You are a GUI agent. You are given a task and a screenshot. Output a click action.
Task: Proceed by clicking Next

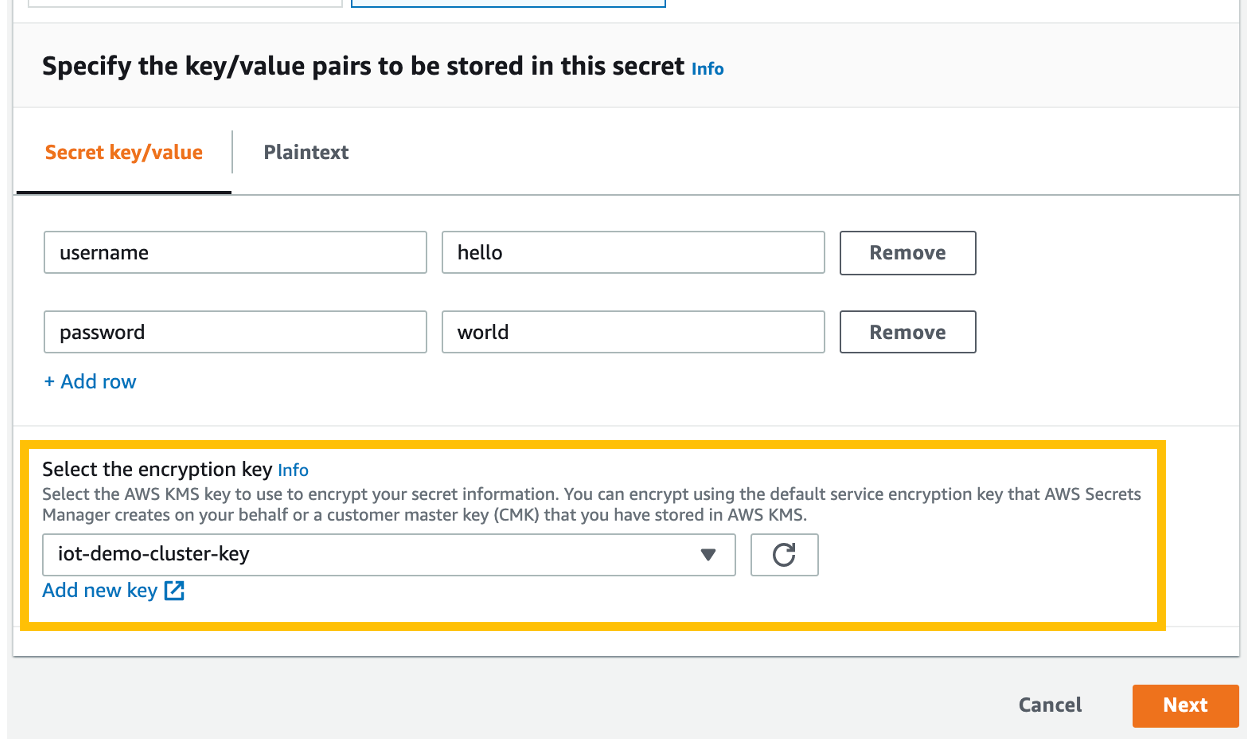(x=1185, y=705)
